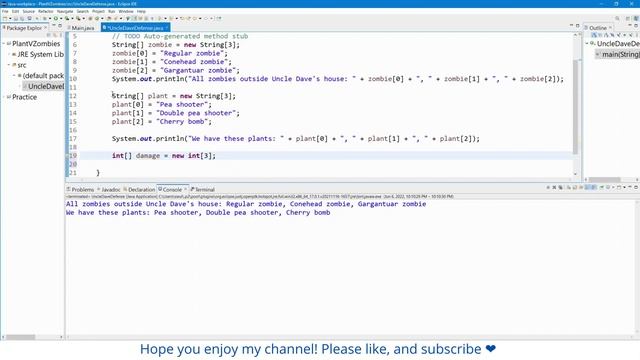Screen dimensions: 640x360
Task: Expand the Practice project node
Action: [4, 97]
